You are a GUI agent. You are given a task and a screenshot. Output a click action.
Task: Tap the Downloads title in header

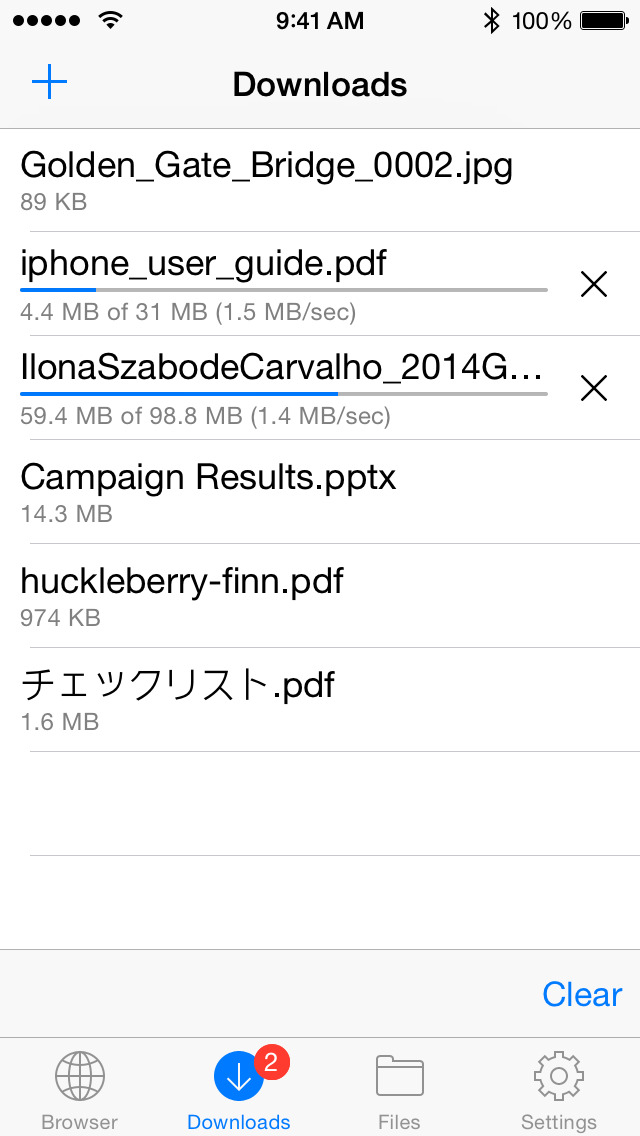[x=320, y=85]
